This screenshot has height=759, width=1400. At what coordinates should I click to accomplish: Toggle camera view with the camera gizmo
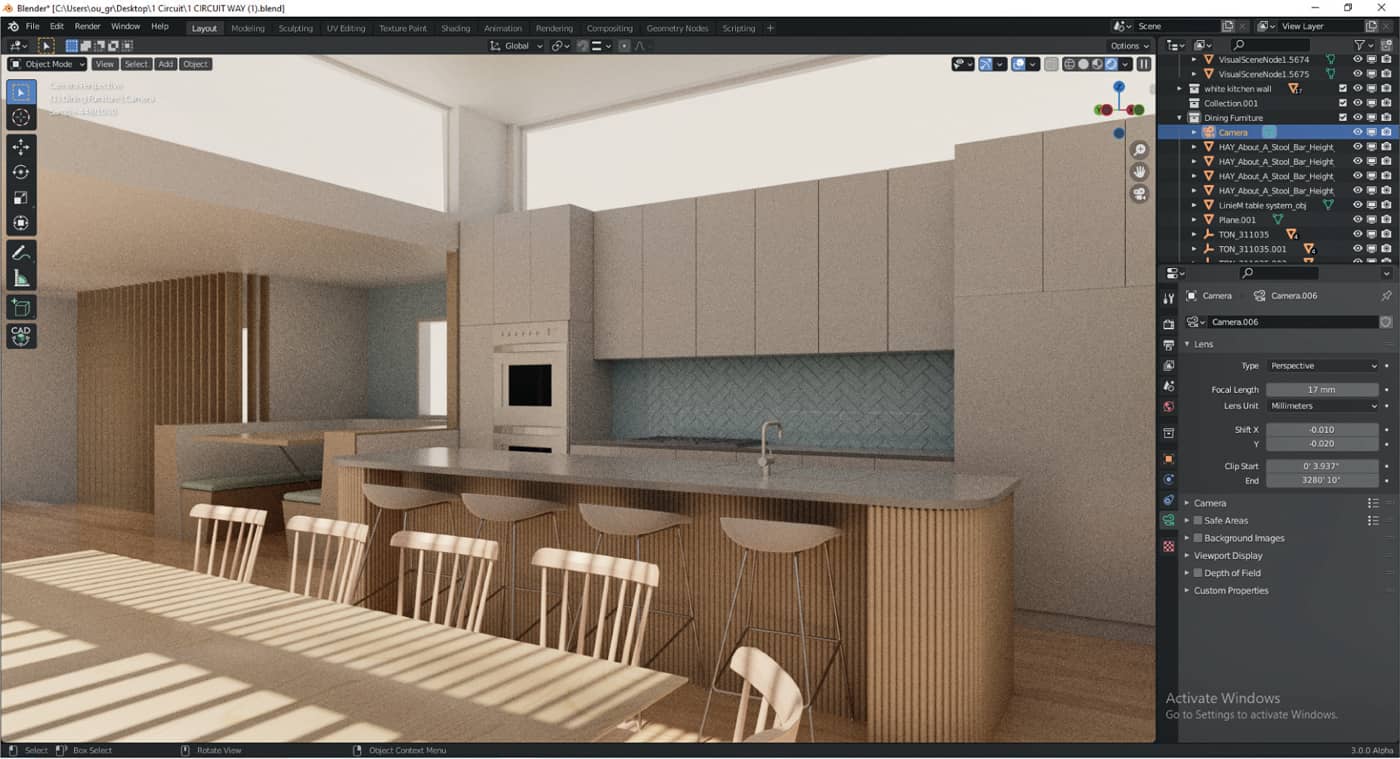click(x=1139, y=194)
